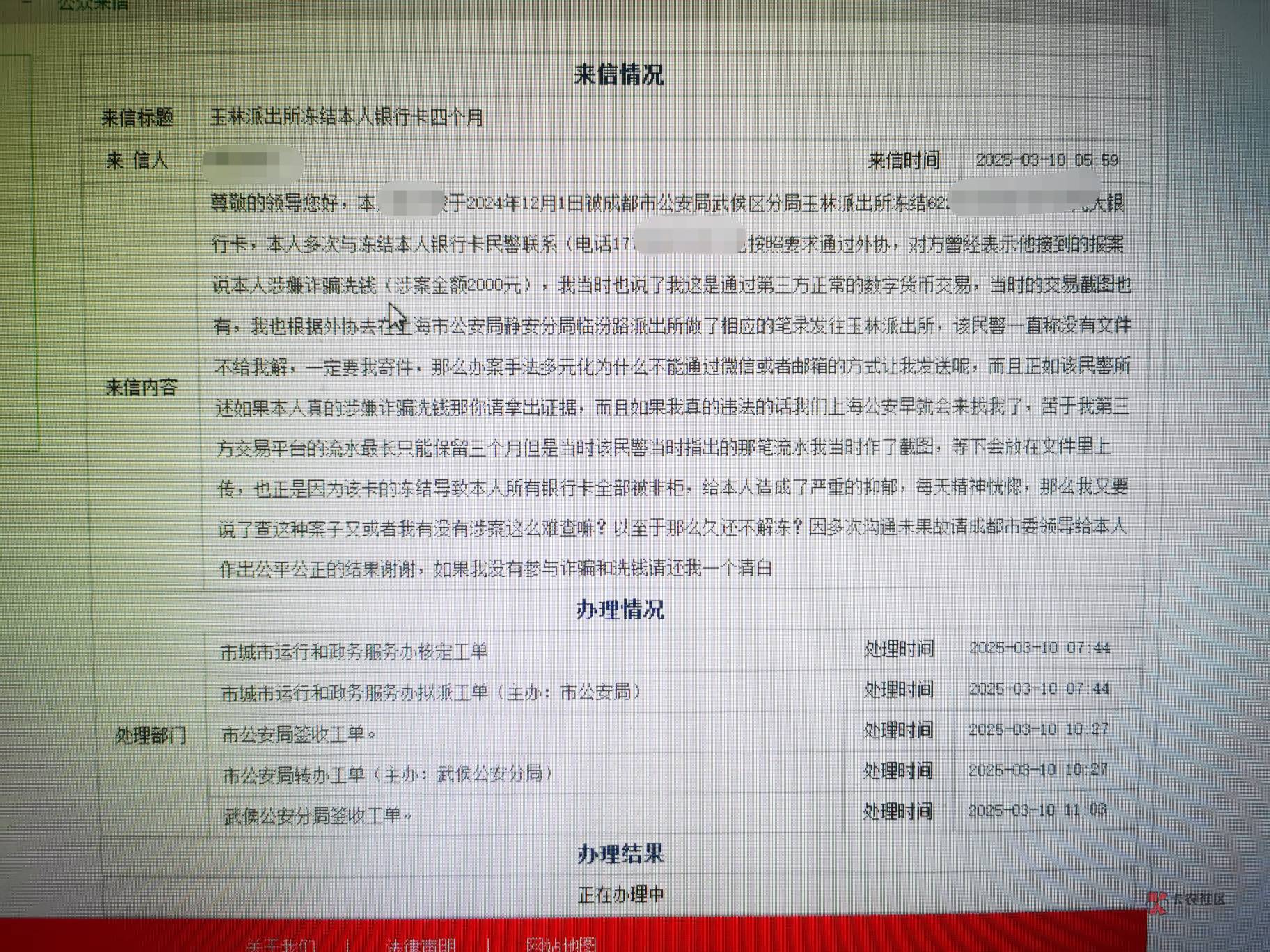Viewport: 1270px width, 952px height.
Task: Click the 办理结果 section heading
Action: coord(620,853)
